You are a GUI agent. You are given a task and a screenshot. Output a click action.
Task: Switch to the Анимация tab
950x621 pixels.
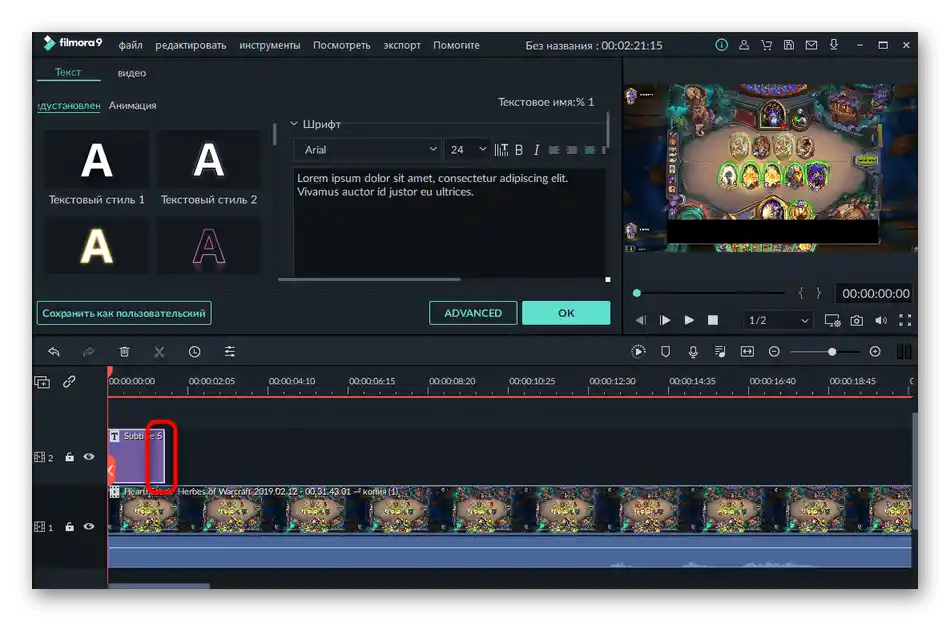click(132, 105)
